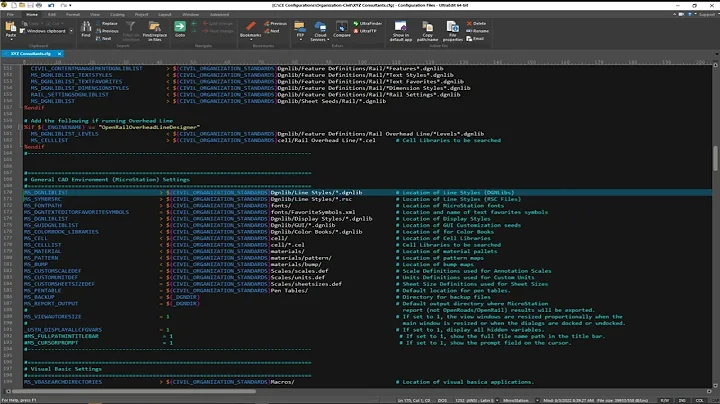This screenshot has width=720, height=404.
Task: Open Cloud Services
Action: [320, 30]
